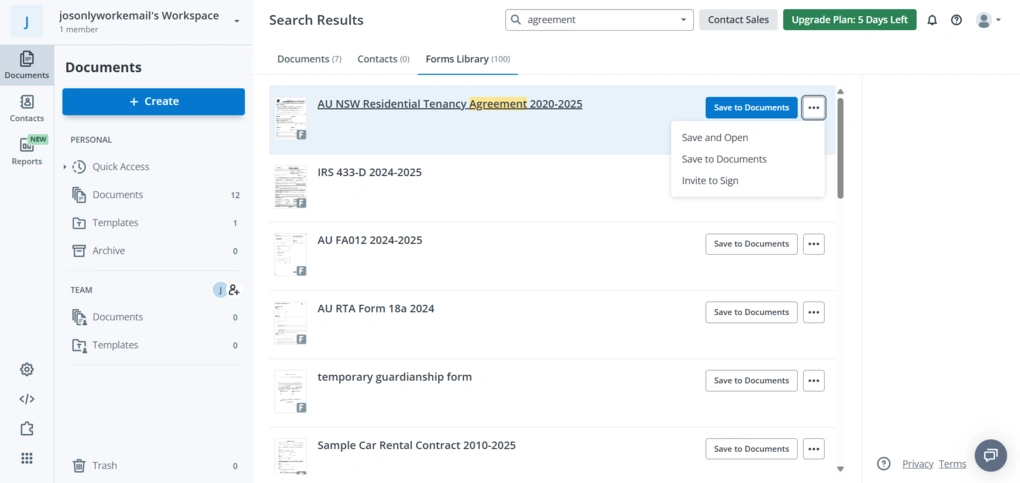This screenshot has height=483, width=1020.
Task: Open the Contacts sidebar section
Action: [x=27, y=108]
